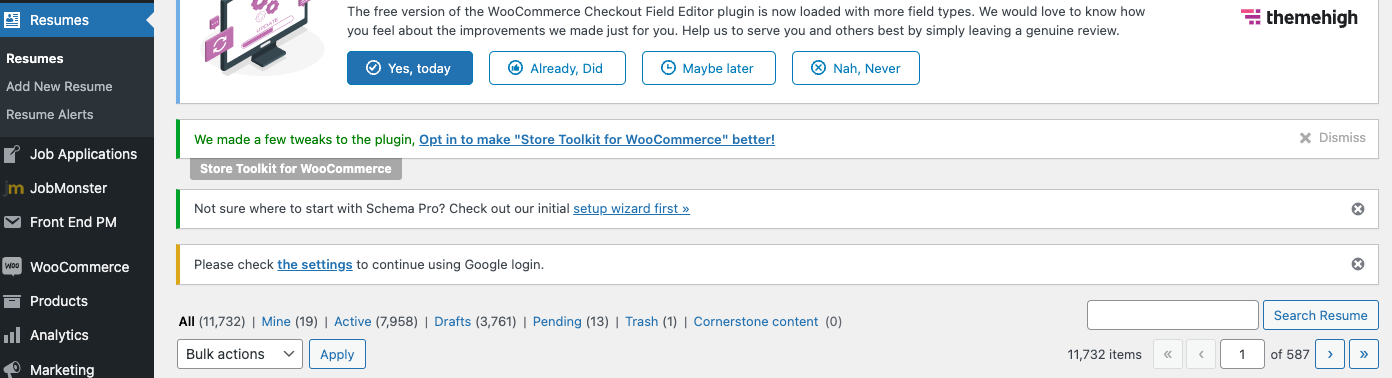
Task: Open Resume Alerts submenu item
Action: (50, 114)
